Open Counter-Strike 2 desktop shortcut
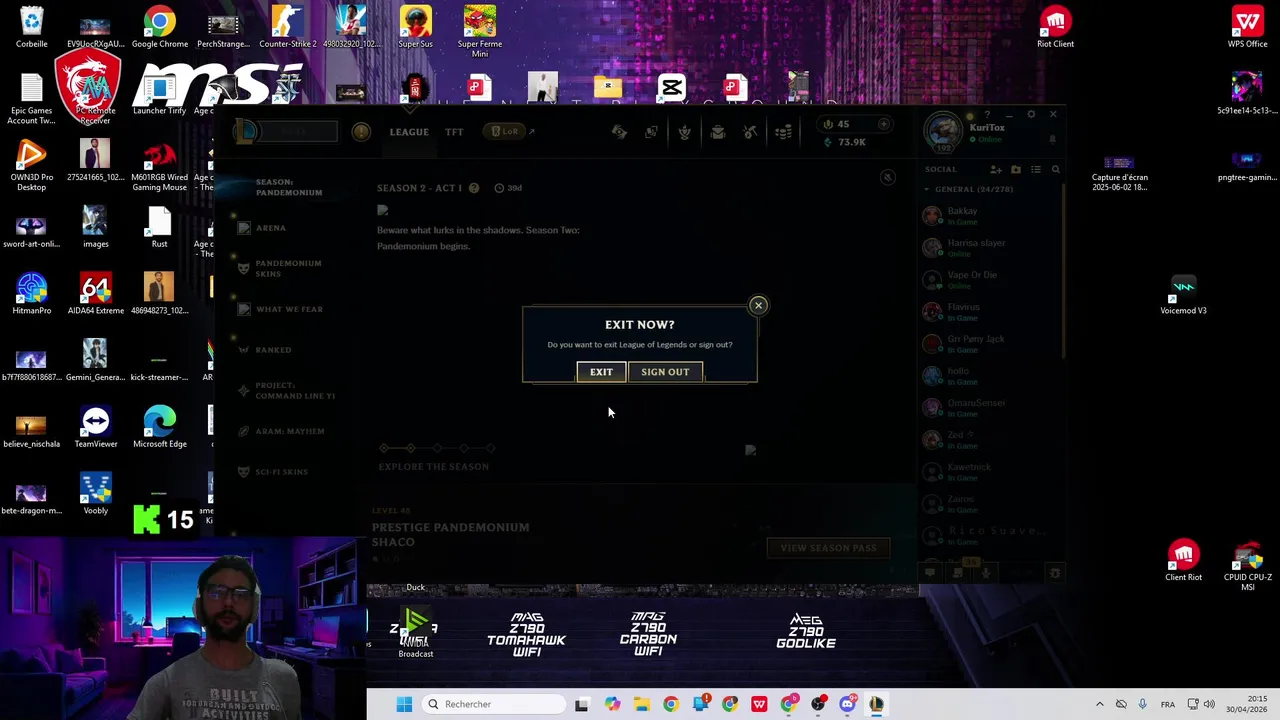 (287, 28)
